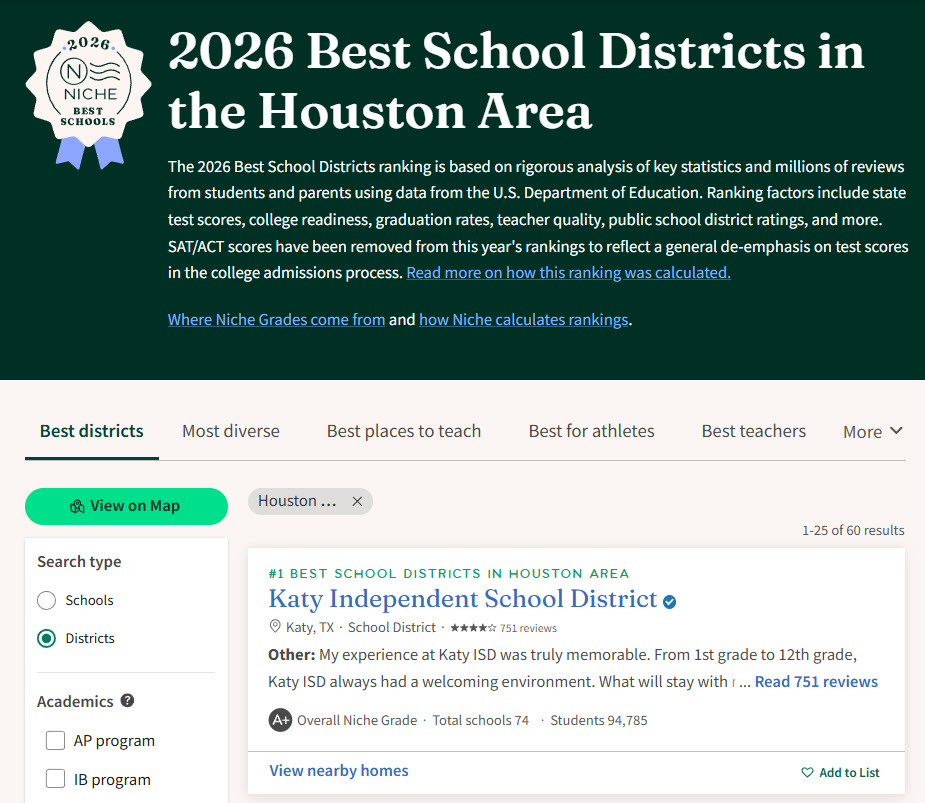925x803 pixels.
Task: Go to the Best for athletes tab
Action: (x=591, y=431)
